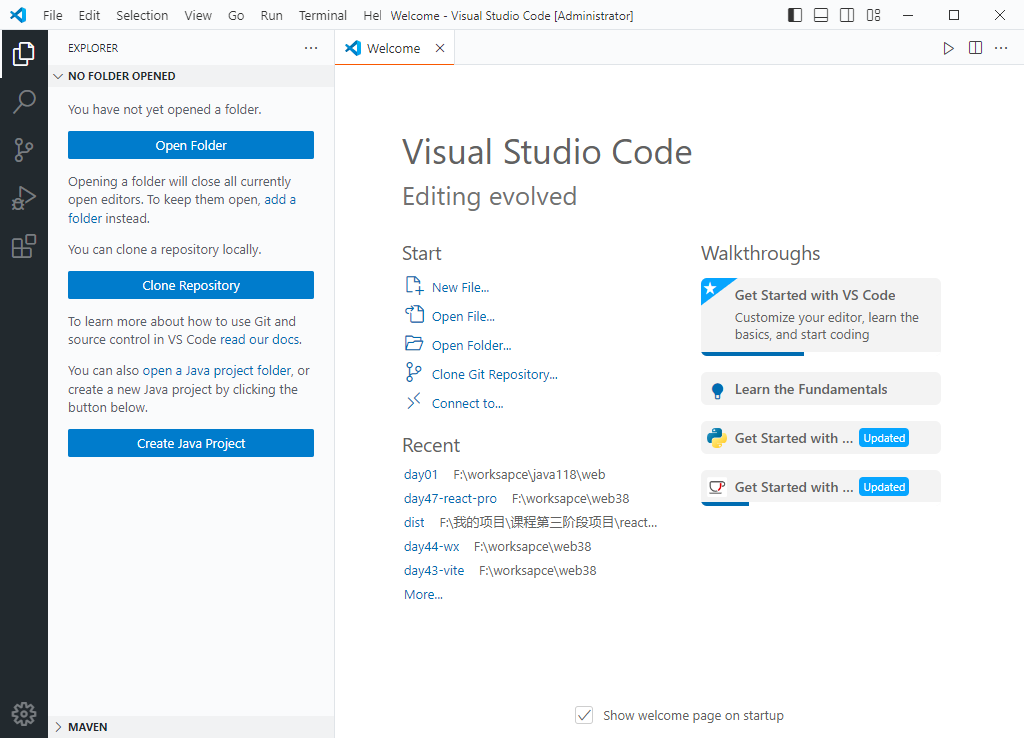Open the Explorer view in activity bar
The width and height of the screenshot is (1024, 738).
24,54
